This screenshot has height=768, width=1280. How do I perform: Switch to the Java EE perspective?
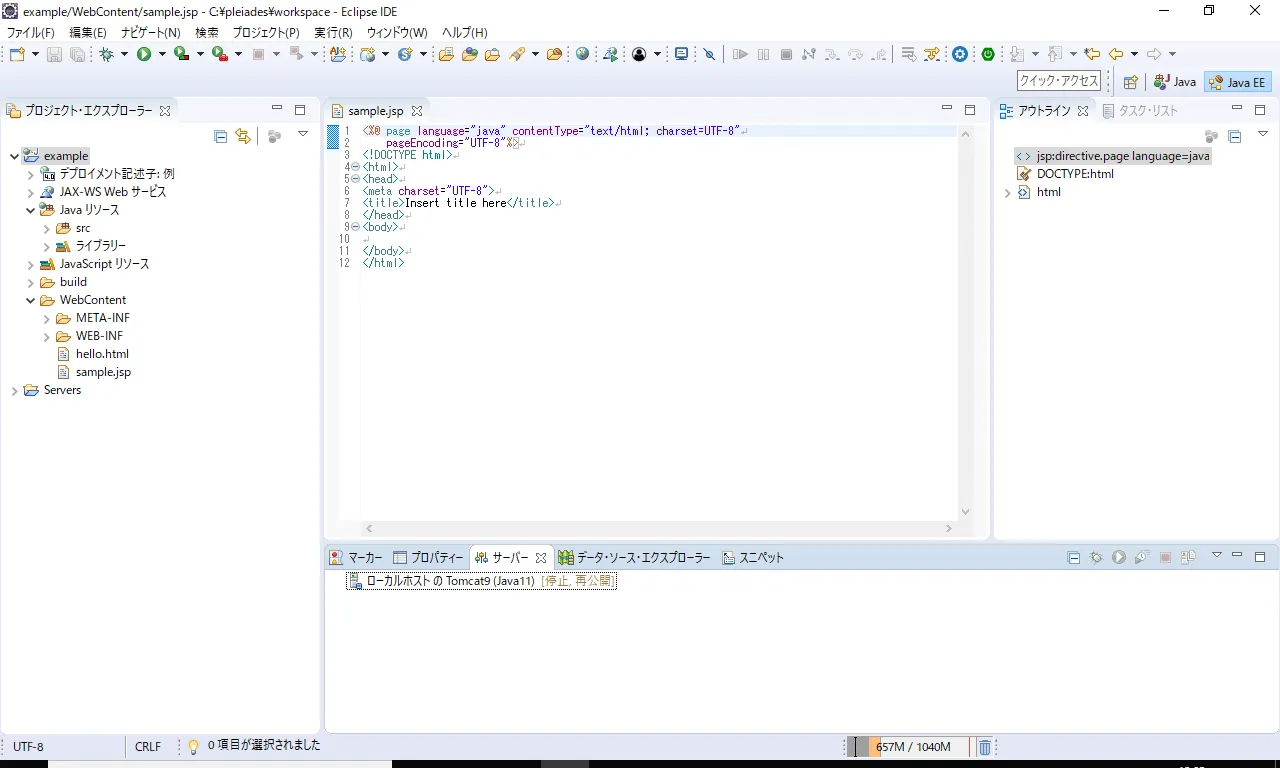click(1238, 82)
